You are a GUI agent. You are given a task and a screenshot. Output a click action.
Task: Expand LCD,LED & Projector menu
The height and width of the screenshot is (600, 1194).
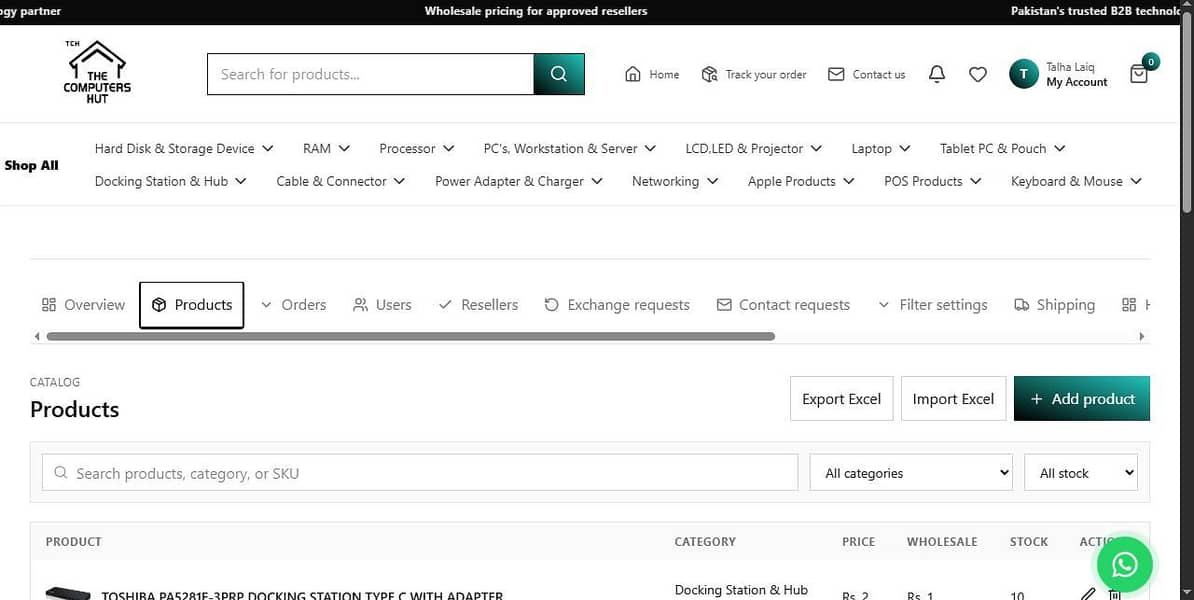pos(753,148)
